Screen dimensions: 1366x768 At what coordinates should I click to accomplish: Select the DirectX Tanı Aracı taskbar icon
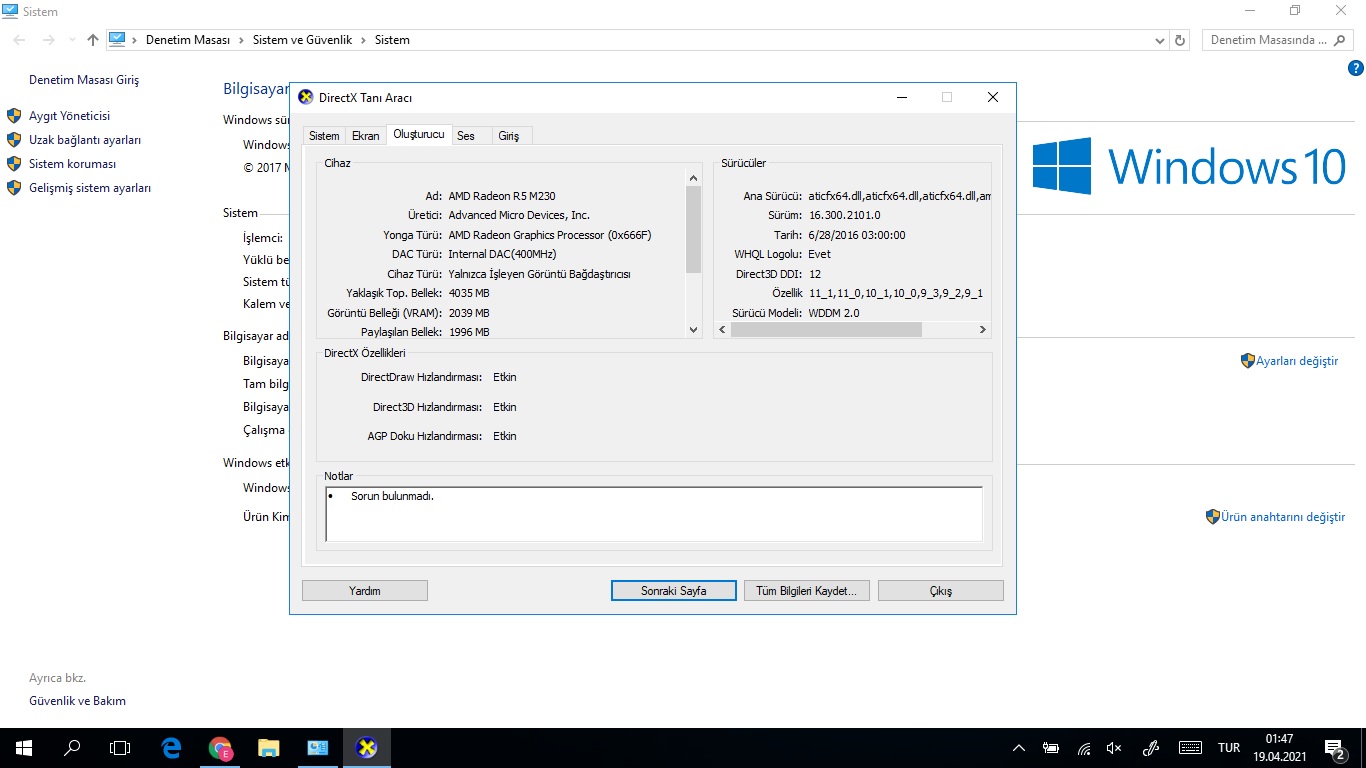tap(367, 748)
